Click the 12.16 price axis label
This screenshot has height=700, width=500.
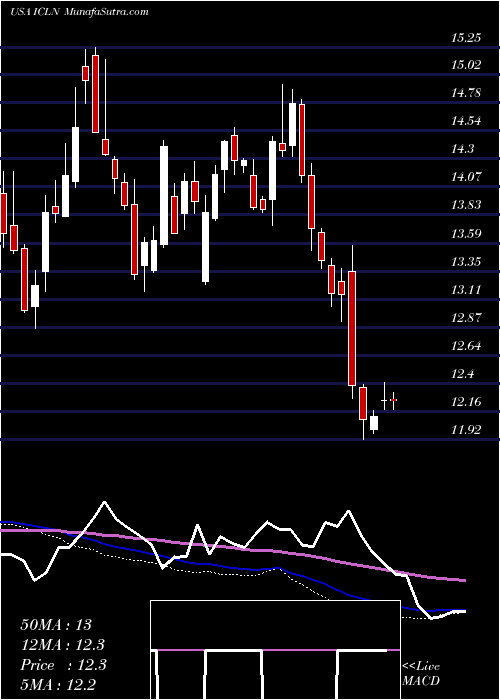coord(466,402)
